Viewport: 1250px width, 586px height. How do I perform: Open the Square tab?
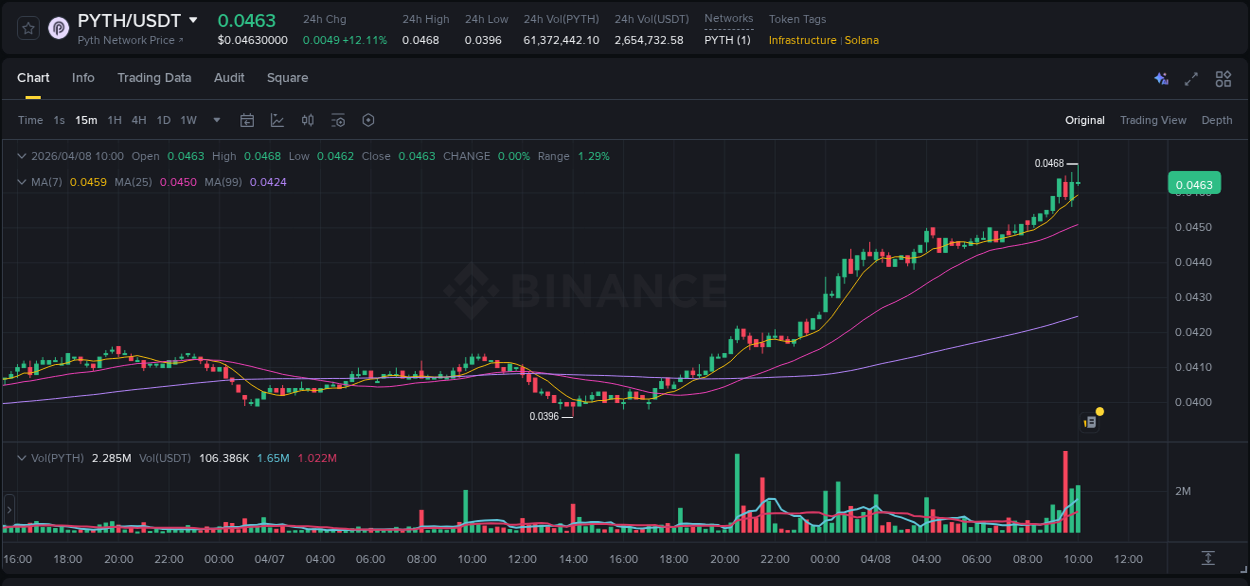pyautogui.click(x=287, y=78)
